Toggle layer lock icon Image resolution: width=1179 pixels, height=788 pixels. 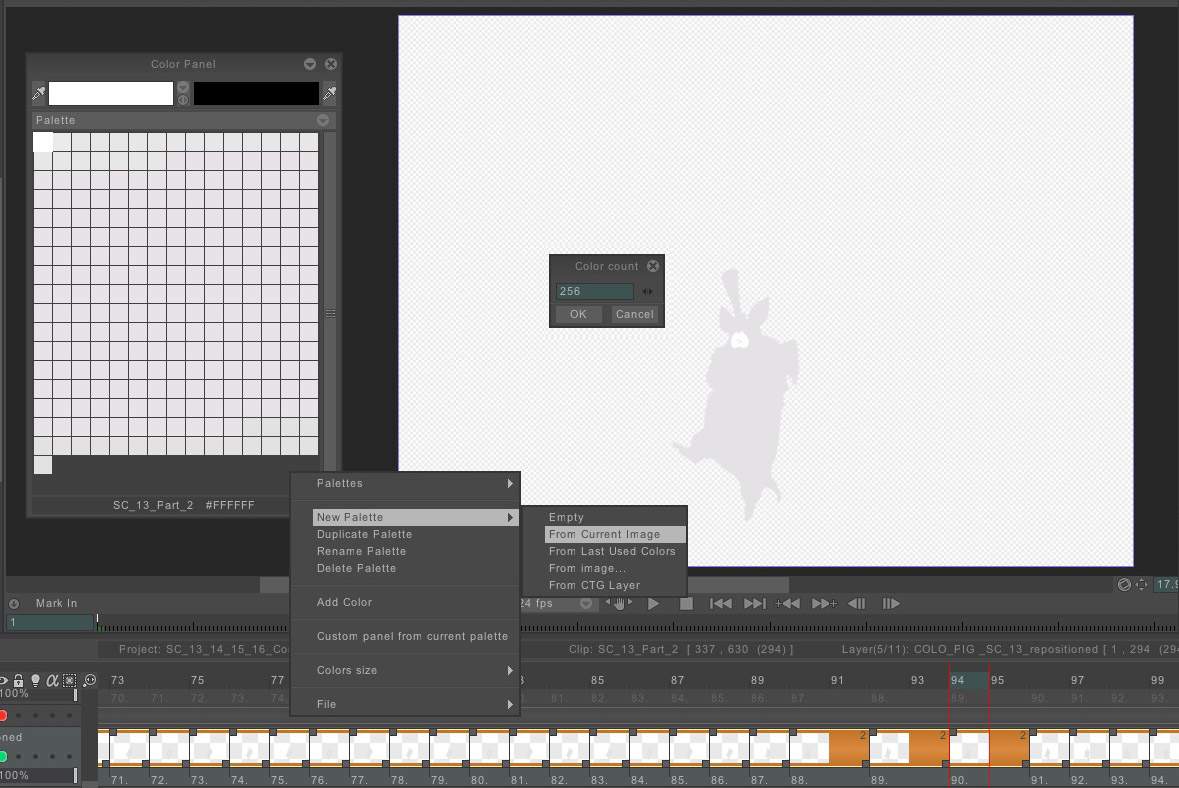19,680
